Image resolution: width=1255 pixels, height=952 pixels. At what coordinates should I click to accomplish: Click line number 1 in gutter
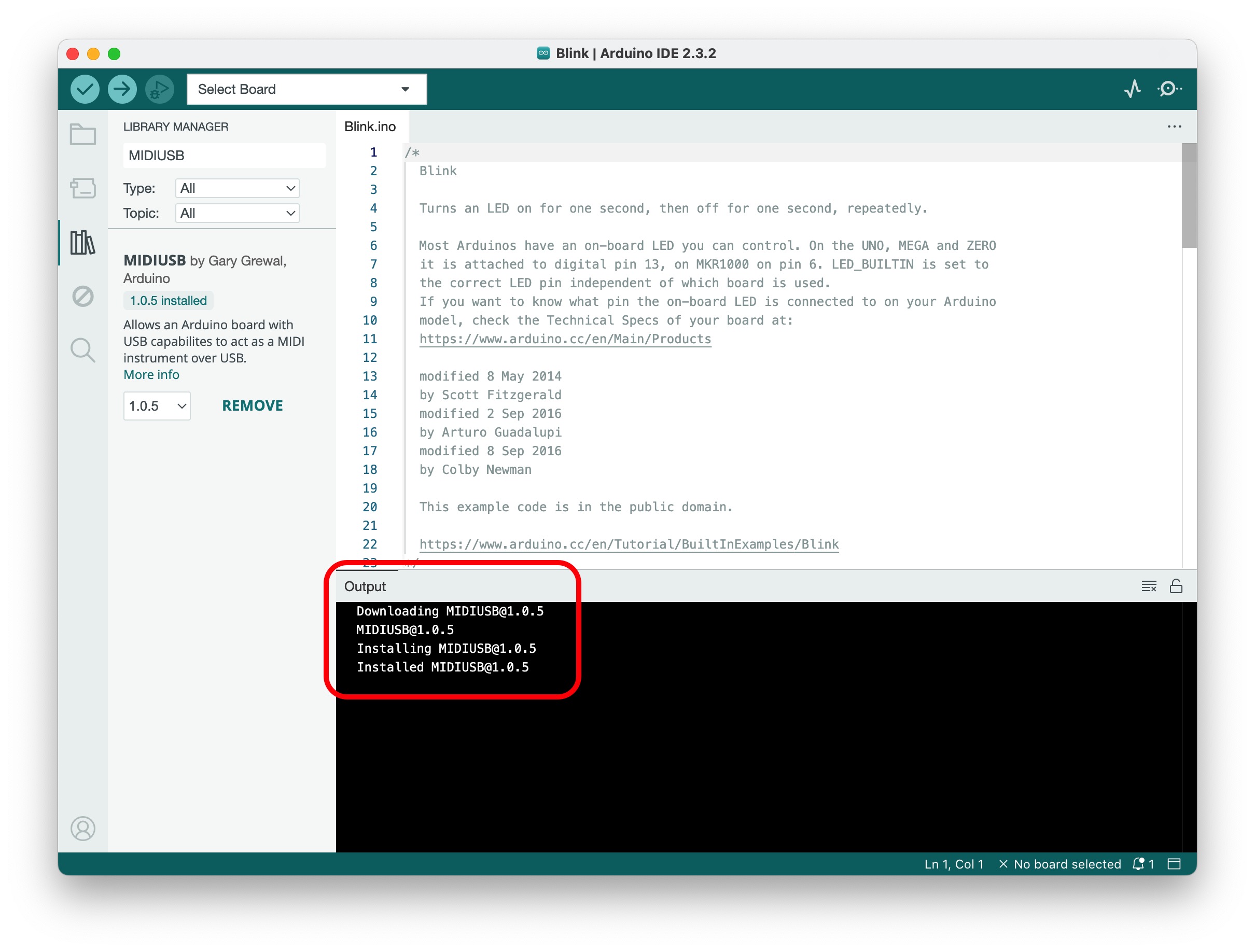point(373,152)
